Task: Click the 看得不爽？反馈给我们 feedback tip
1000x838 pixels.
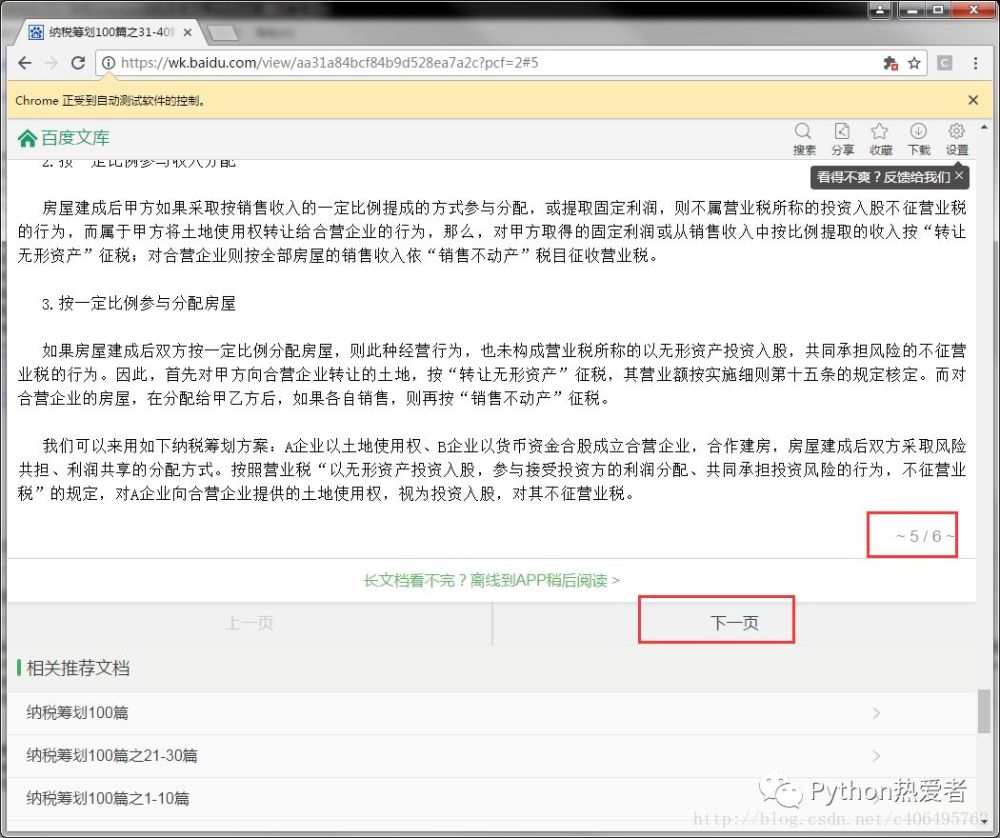Action: click(883, 177)
